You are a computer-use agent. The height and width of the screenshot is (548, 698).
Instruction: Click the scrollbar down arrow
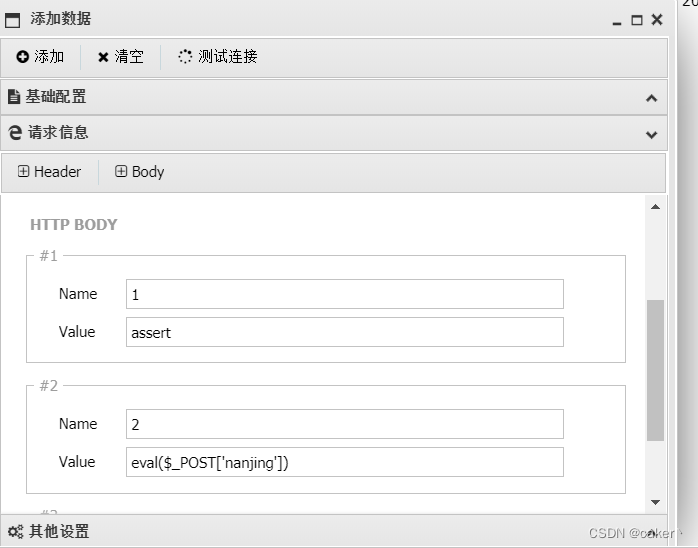coord(655,502)
